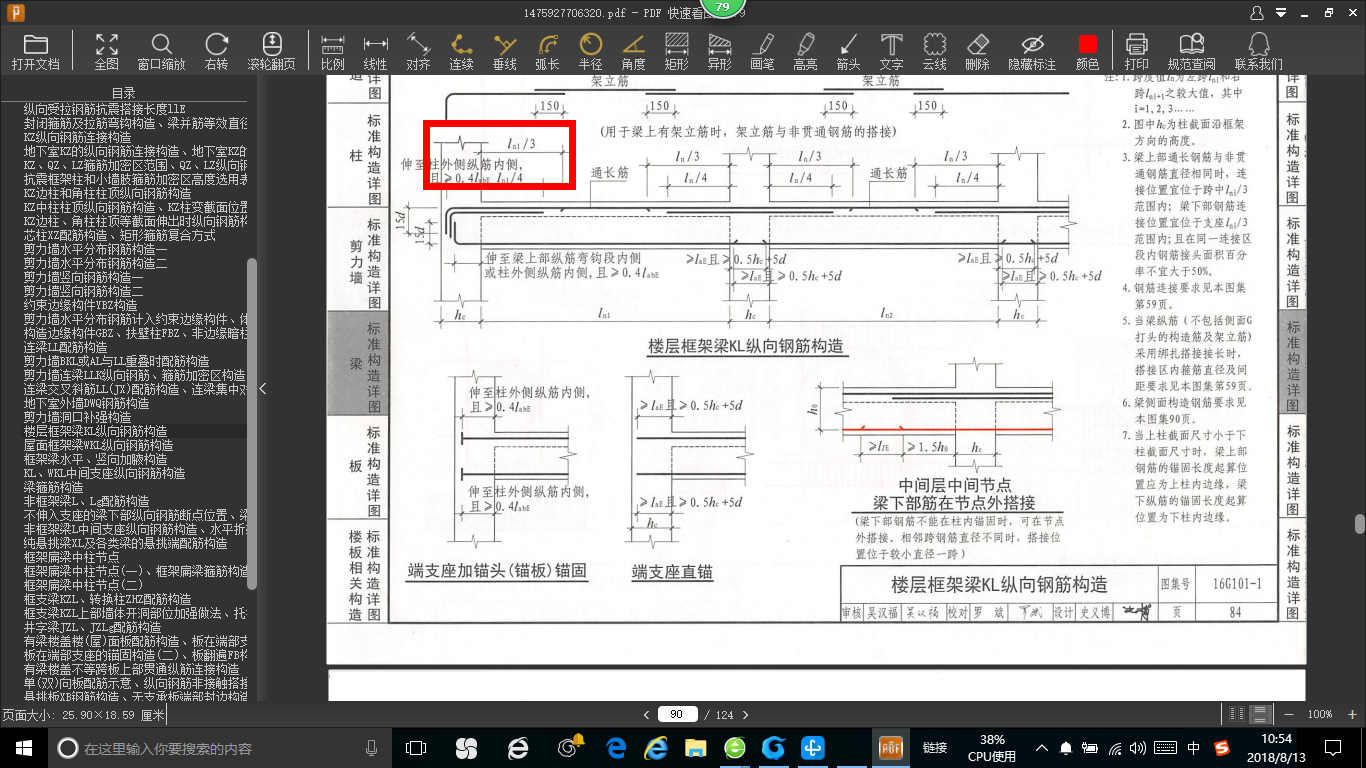Screen dimensions: 1366x768
Task: Zoom out with the minus button
Action: tap(1291, 714)
